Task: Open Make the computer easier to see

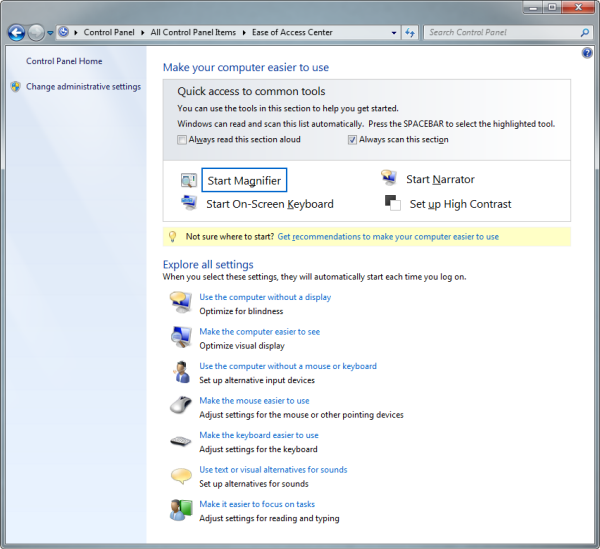Action: click(x=259, y=332)
